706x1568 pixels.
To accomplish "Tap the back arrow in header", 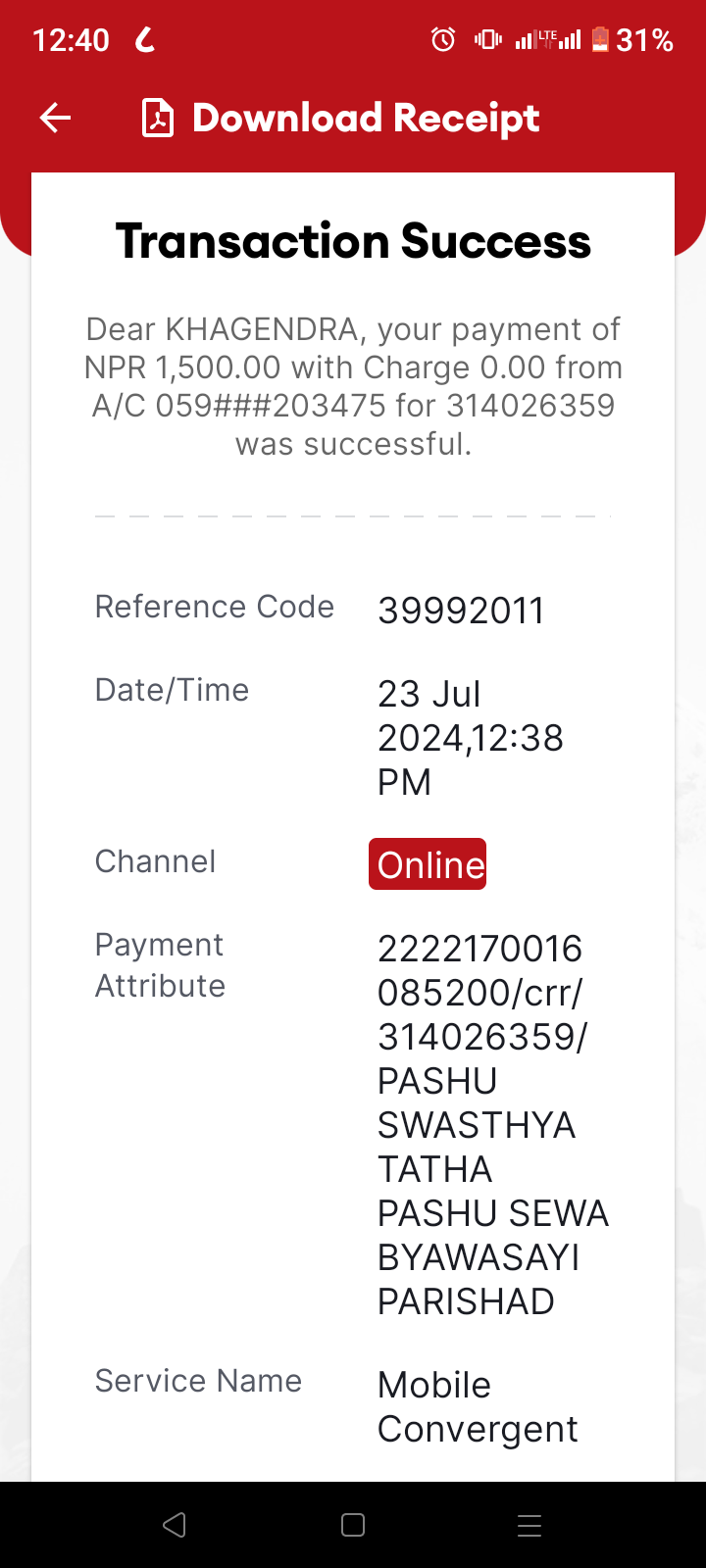I will pos(55,119).
